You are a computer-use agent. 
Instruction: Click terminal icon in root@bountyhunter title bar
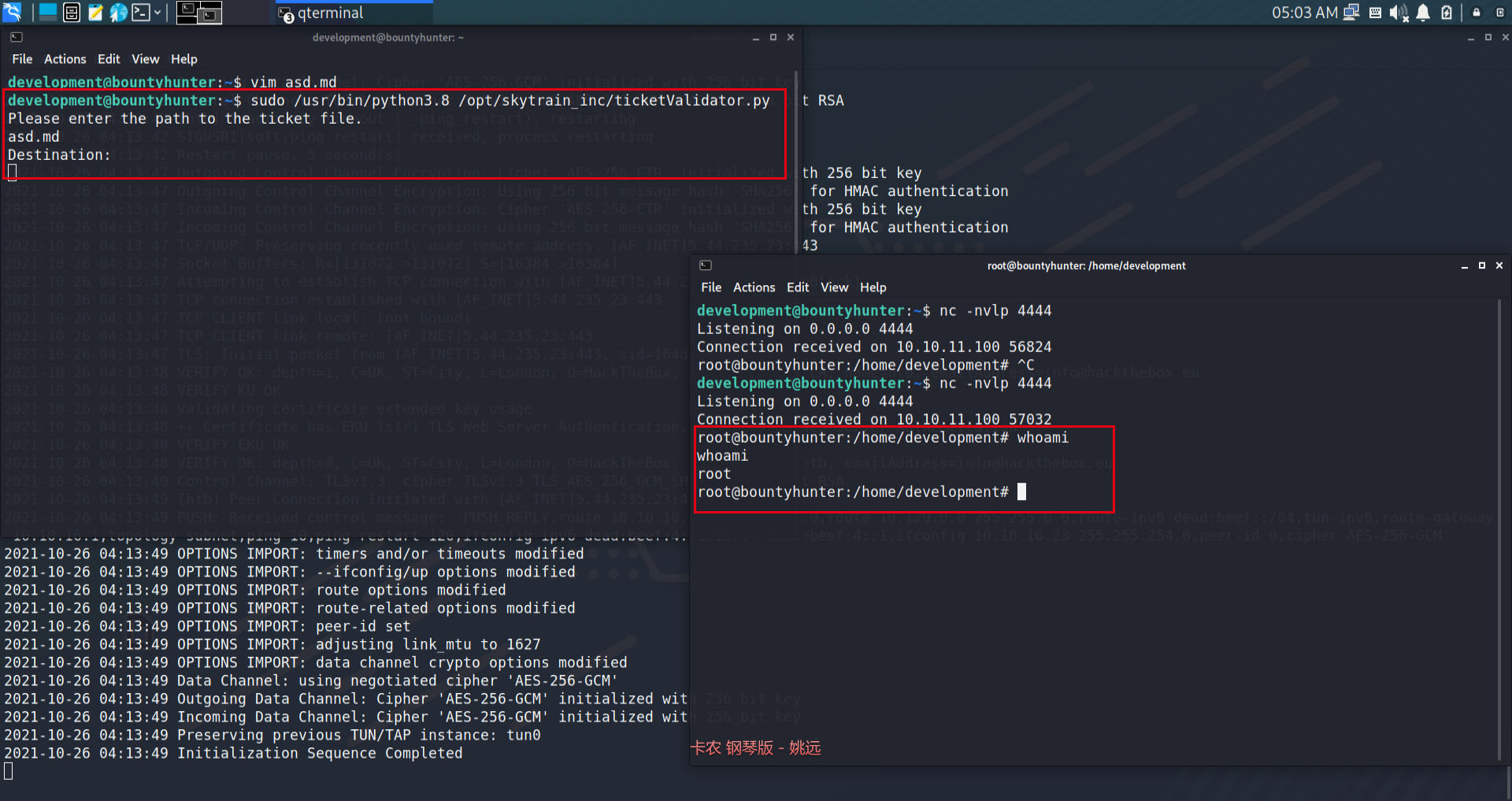click(706, 265)
